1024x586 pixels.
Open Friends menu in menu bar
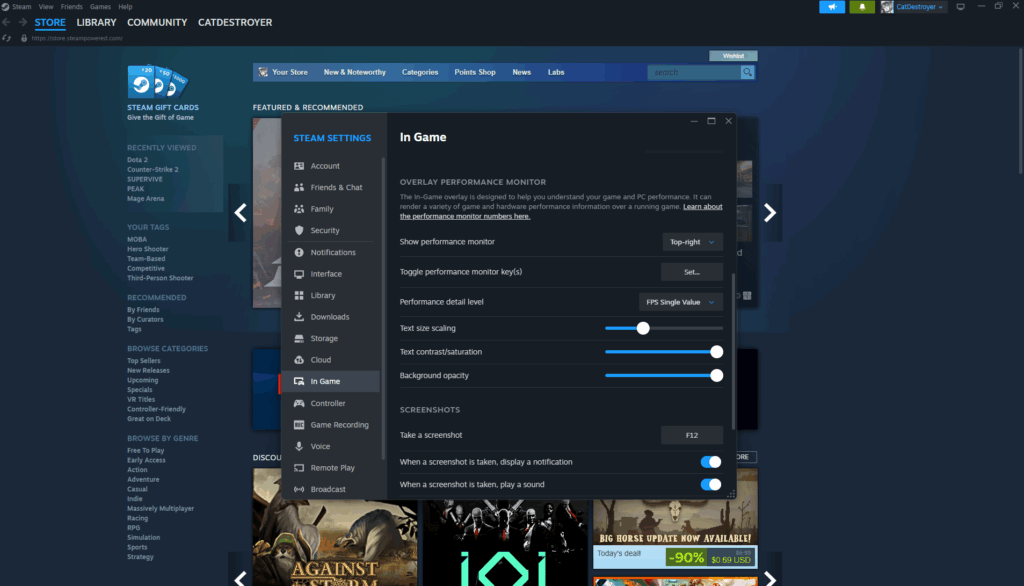71,7
